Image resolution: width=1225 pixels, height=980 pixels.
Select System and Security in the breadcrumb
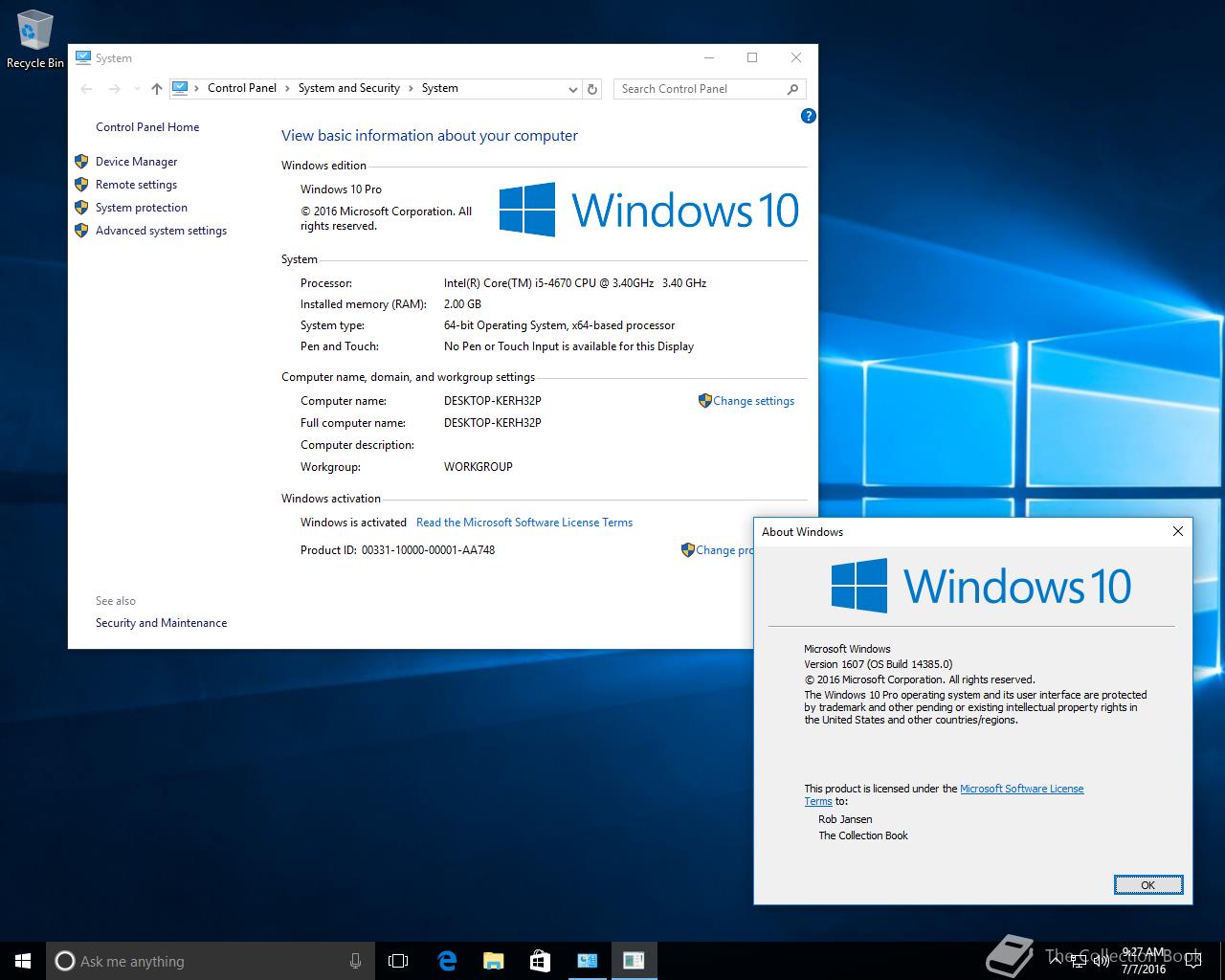pyautogui.click(x=348, y=88)
